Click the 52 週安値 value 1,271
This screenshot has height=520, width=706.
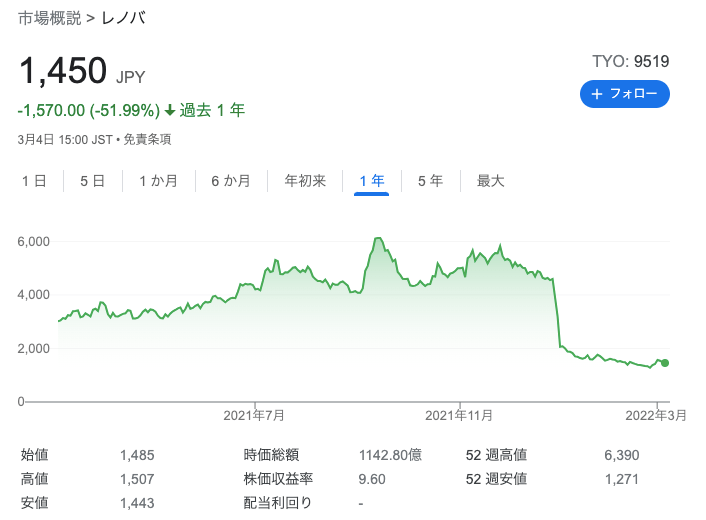(x=621, y=479)
